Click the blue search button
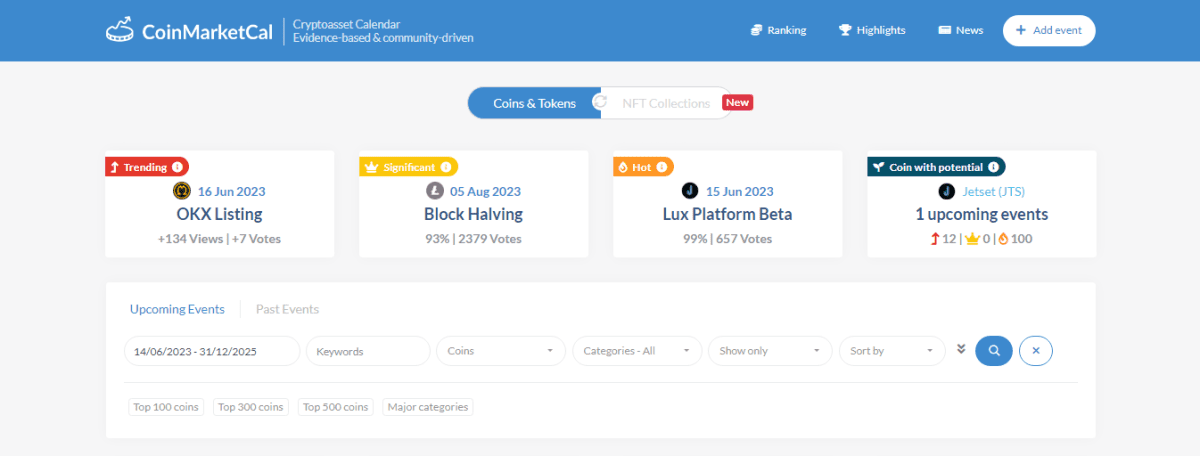1200x456 pixels. (994, 350)
